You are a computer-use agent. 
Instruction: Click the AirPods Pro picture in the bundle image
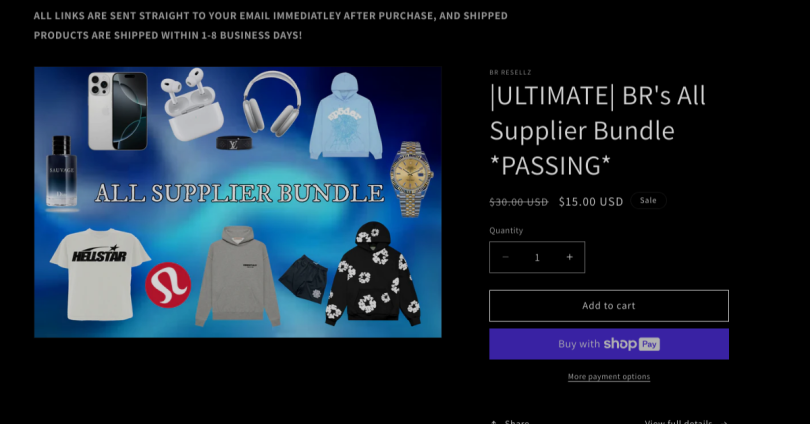[x=193, y=104]
